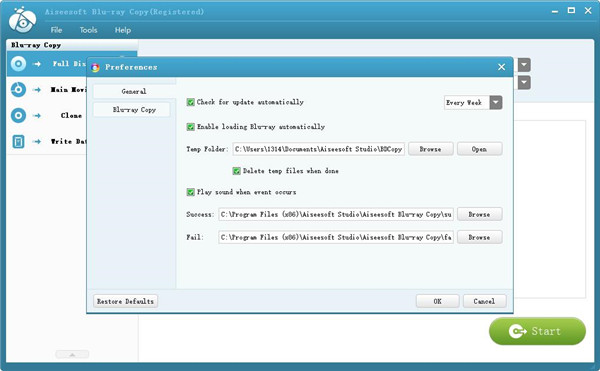Click Browse for Fail sound file
The image size is (600, 371).
479,237
